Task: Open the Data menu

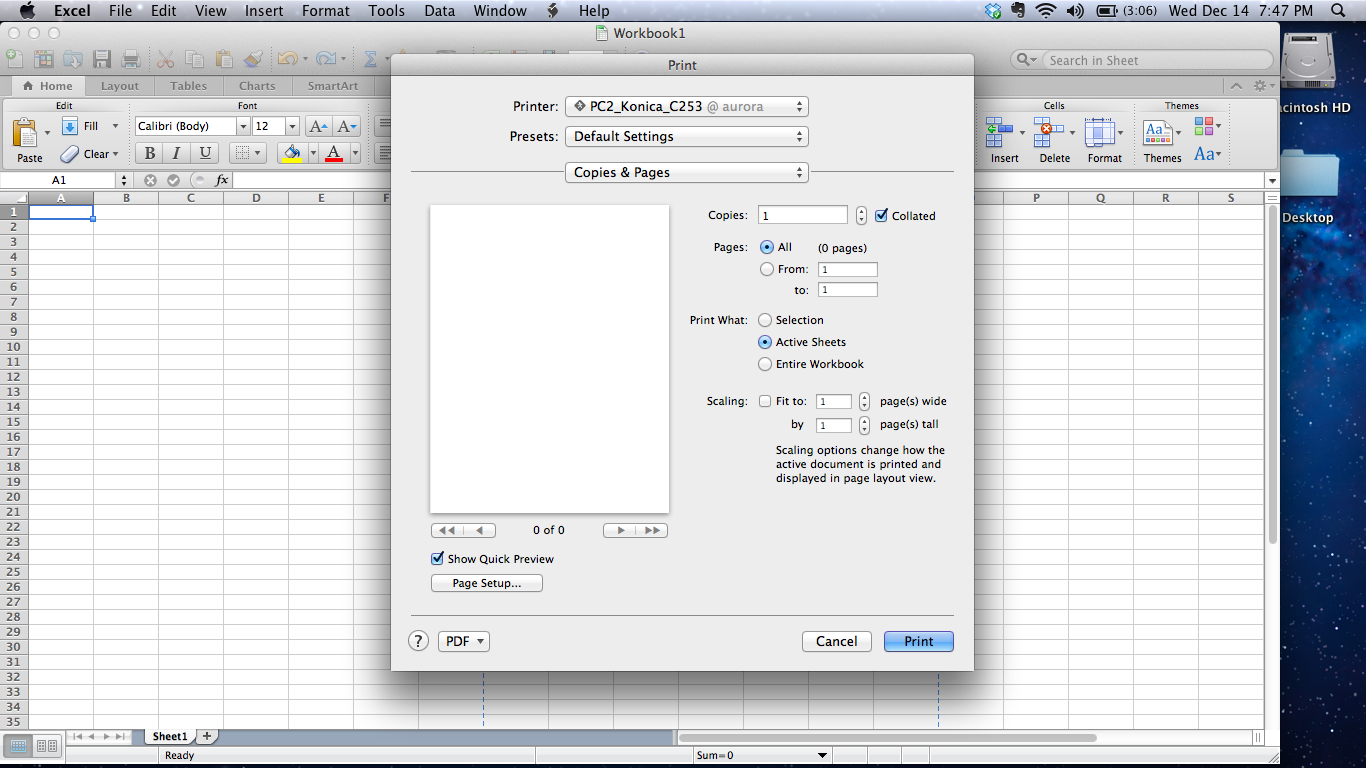Action: (x=439, y=11)
